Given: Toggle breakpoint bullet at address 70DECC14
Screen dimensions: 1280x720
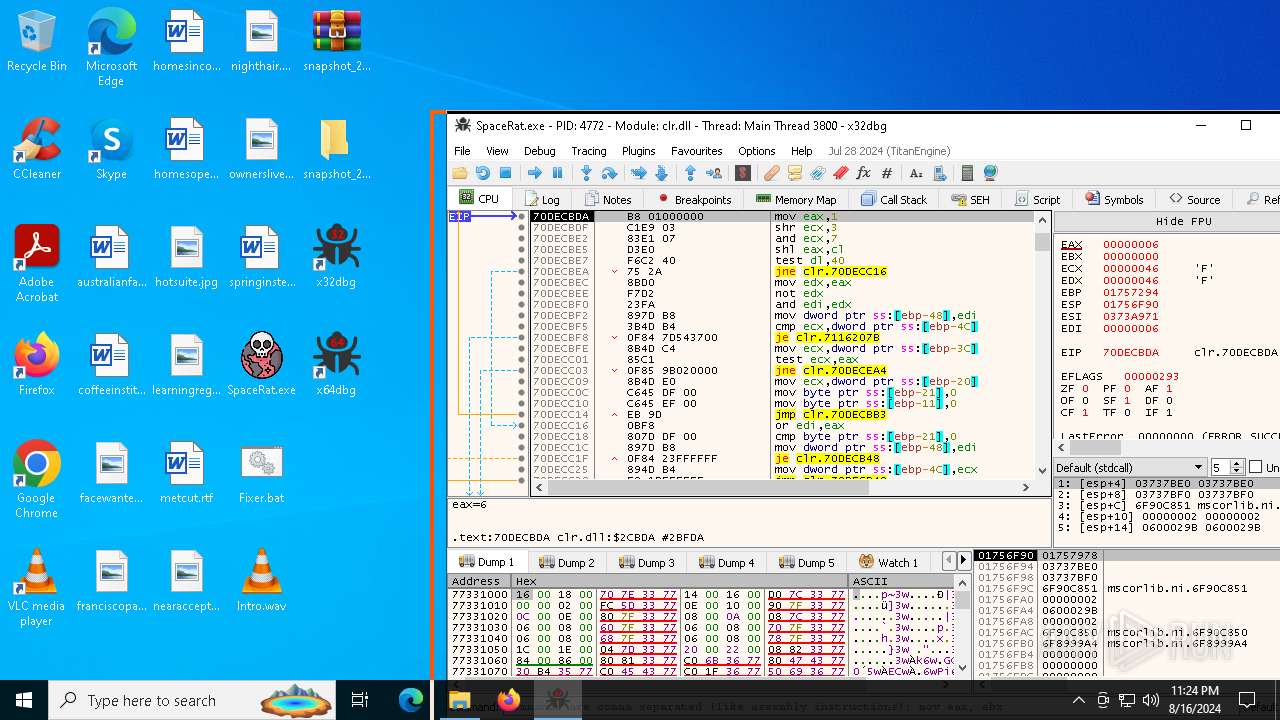Looking at the screenshot, I should (x=521, y=415).
